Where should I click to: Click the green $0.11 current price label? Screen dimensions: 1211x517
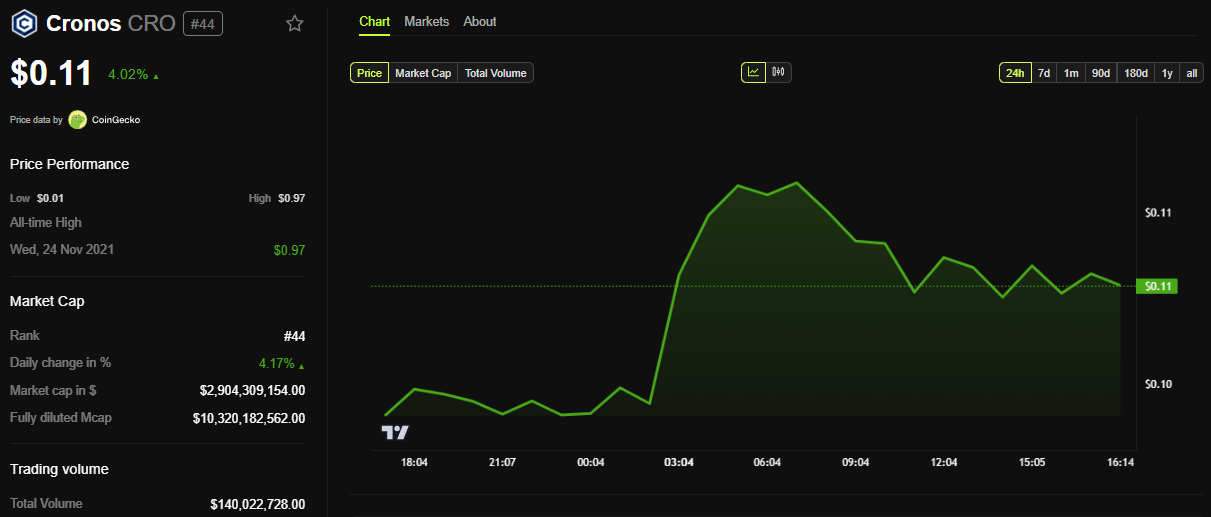pos(1157,286)
